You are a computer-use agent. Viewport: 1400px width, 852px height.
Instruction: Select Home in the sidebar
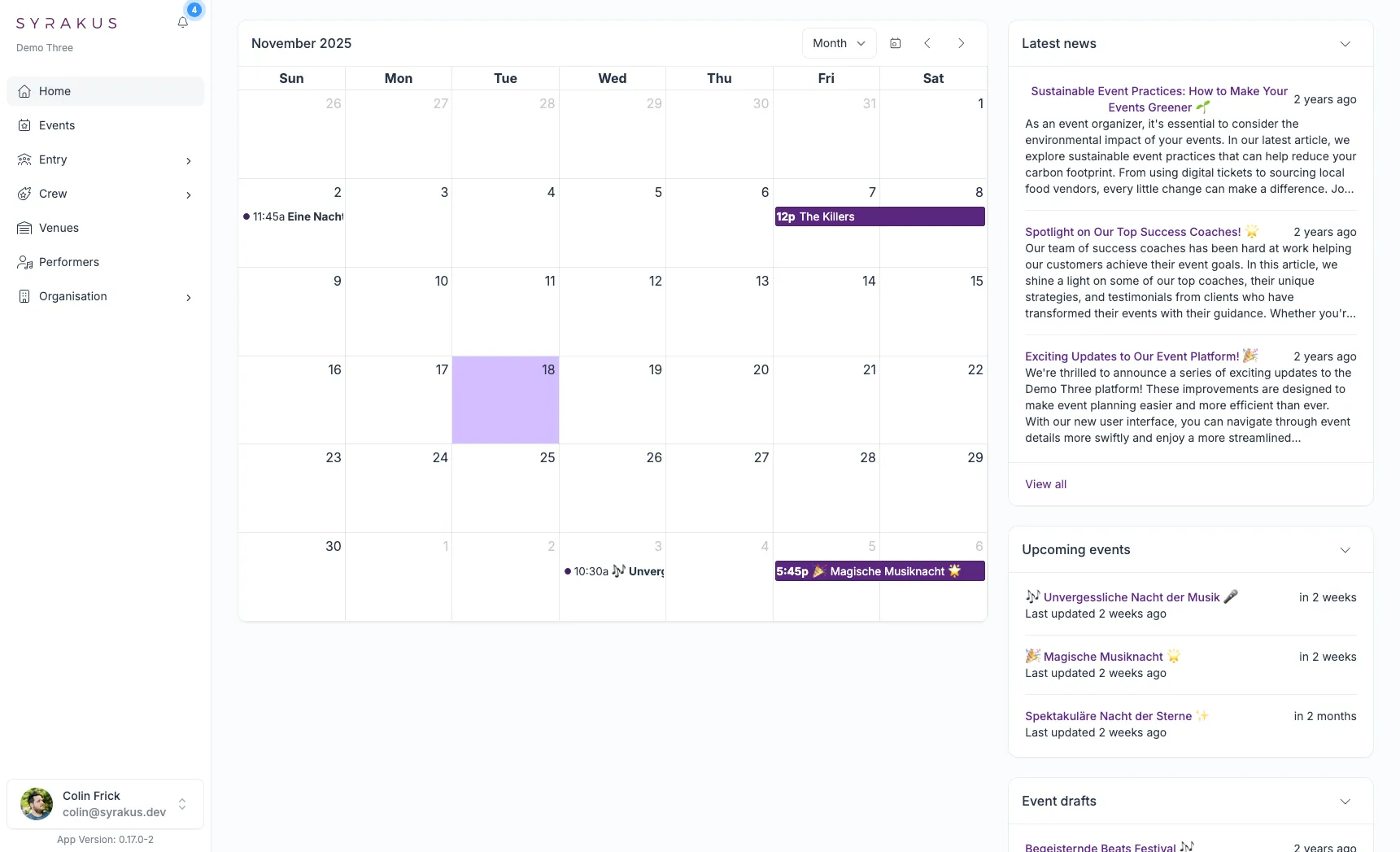pos(55,91)
